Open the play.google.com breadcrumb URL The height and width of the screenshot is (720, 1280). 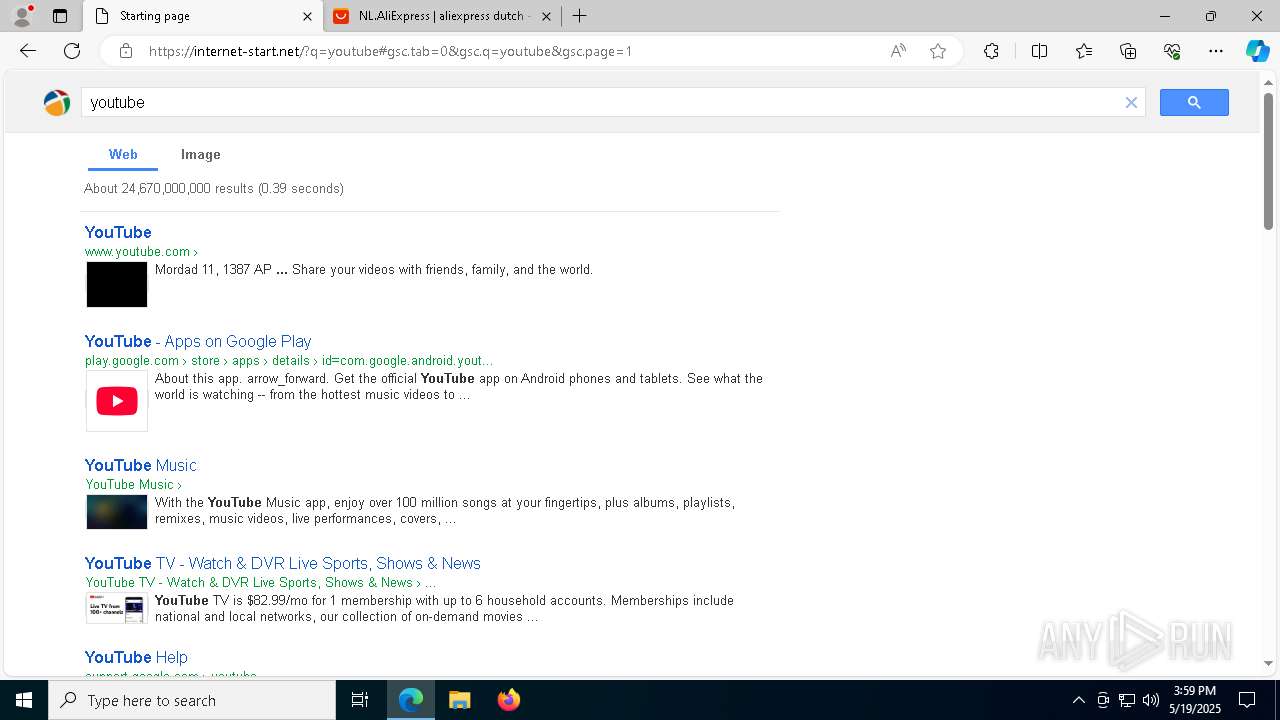tap(288, 361)
